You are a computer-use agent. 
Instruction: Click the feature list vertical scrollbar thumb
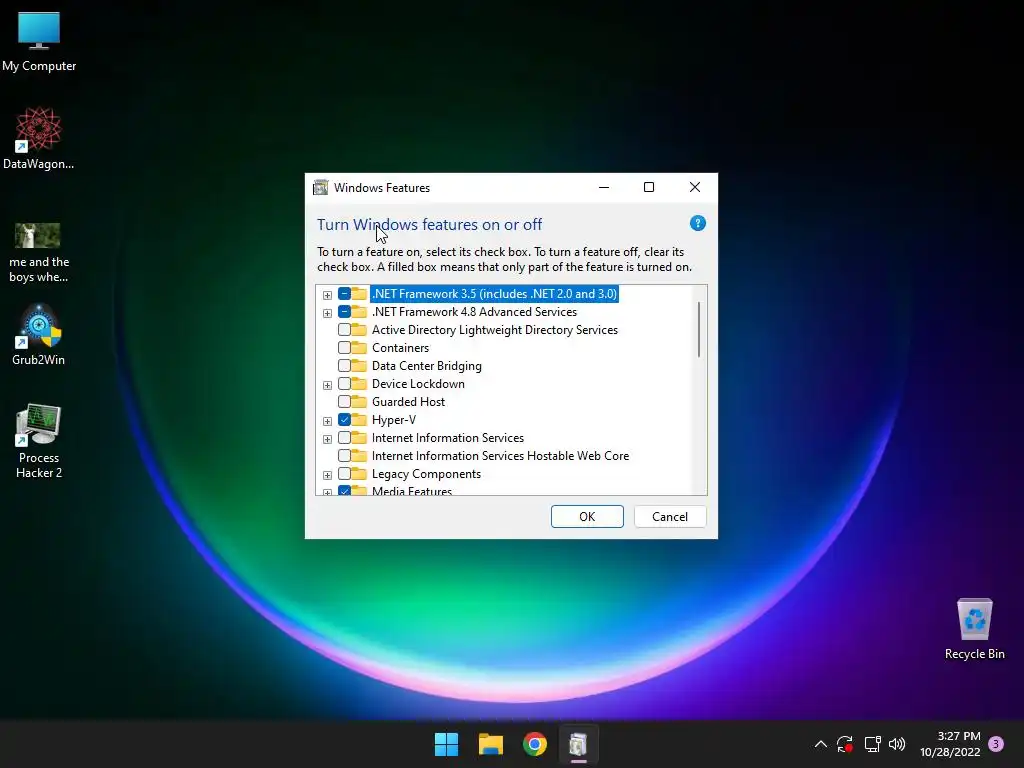click(699, 329)
